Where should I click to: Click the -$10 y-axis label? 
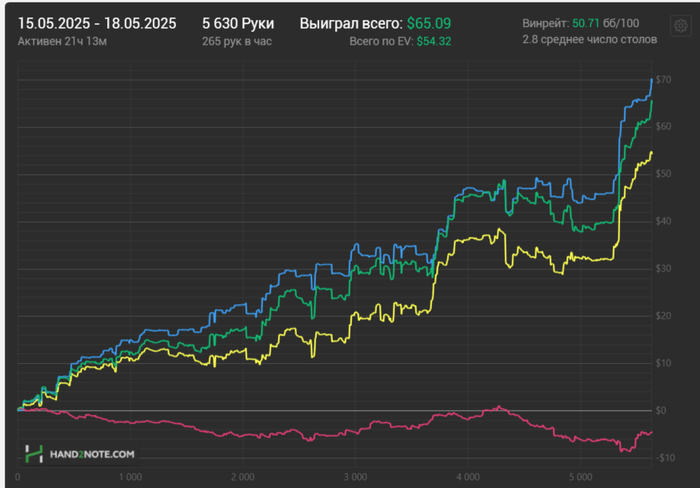[665, 458]
